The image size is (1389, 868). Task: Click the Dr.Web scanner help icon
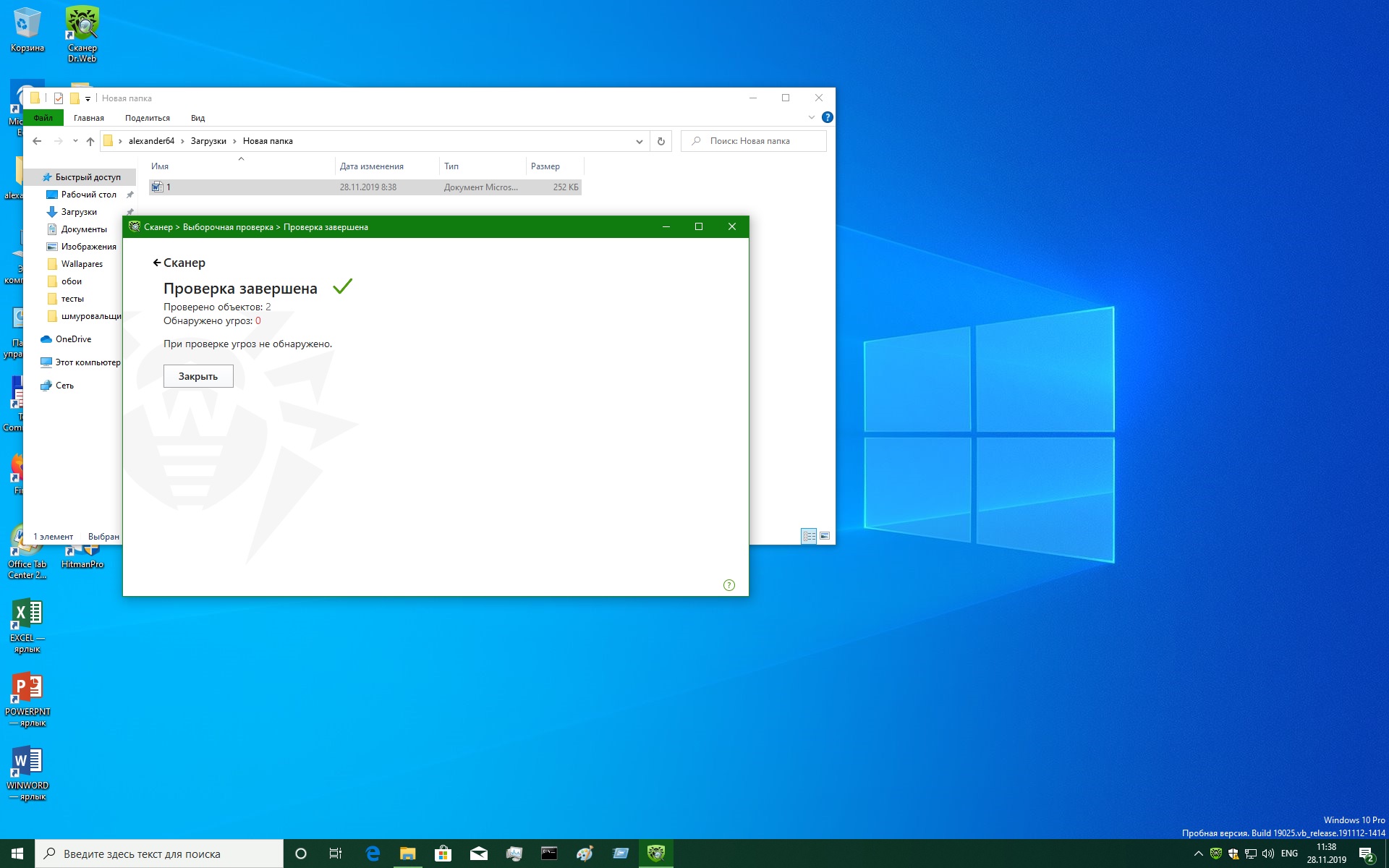[729, 585]
